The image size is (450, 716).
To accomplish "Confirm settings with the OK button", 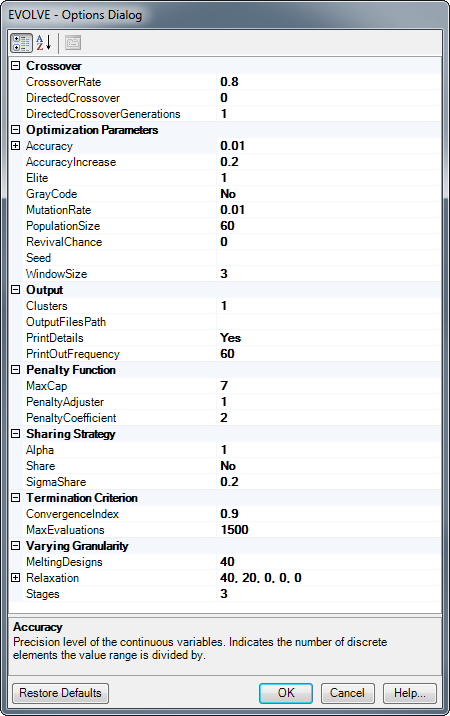I will coord(286,693).
